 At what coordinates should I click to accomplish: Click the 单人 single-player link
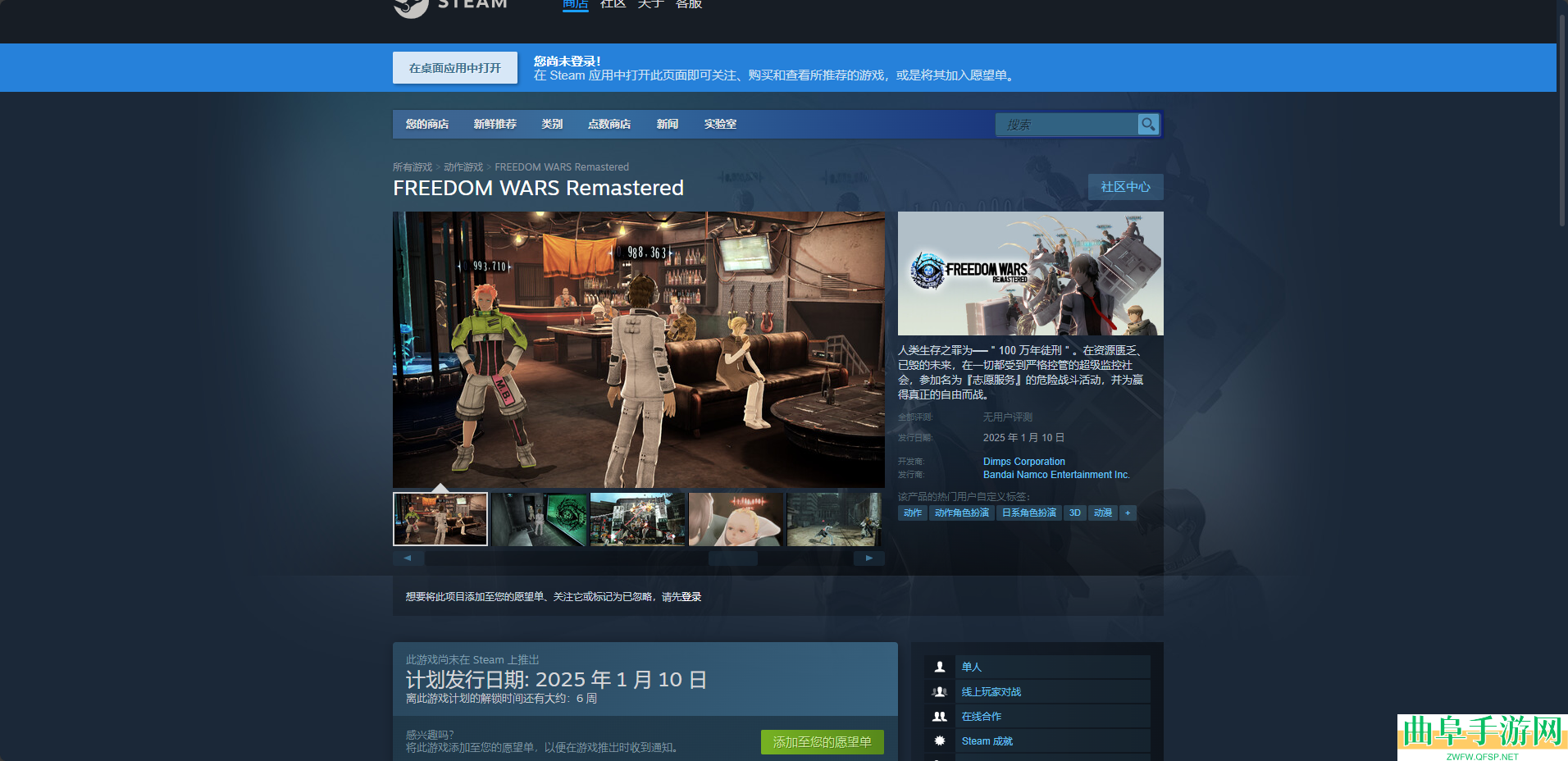[972, 667]
